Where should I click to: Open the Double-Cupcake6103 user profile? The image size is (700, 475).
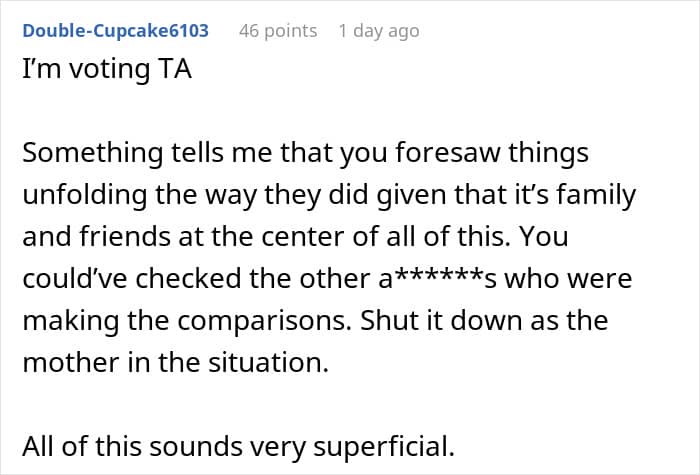pyautogui.click(x=115, y=30)
